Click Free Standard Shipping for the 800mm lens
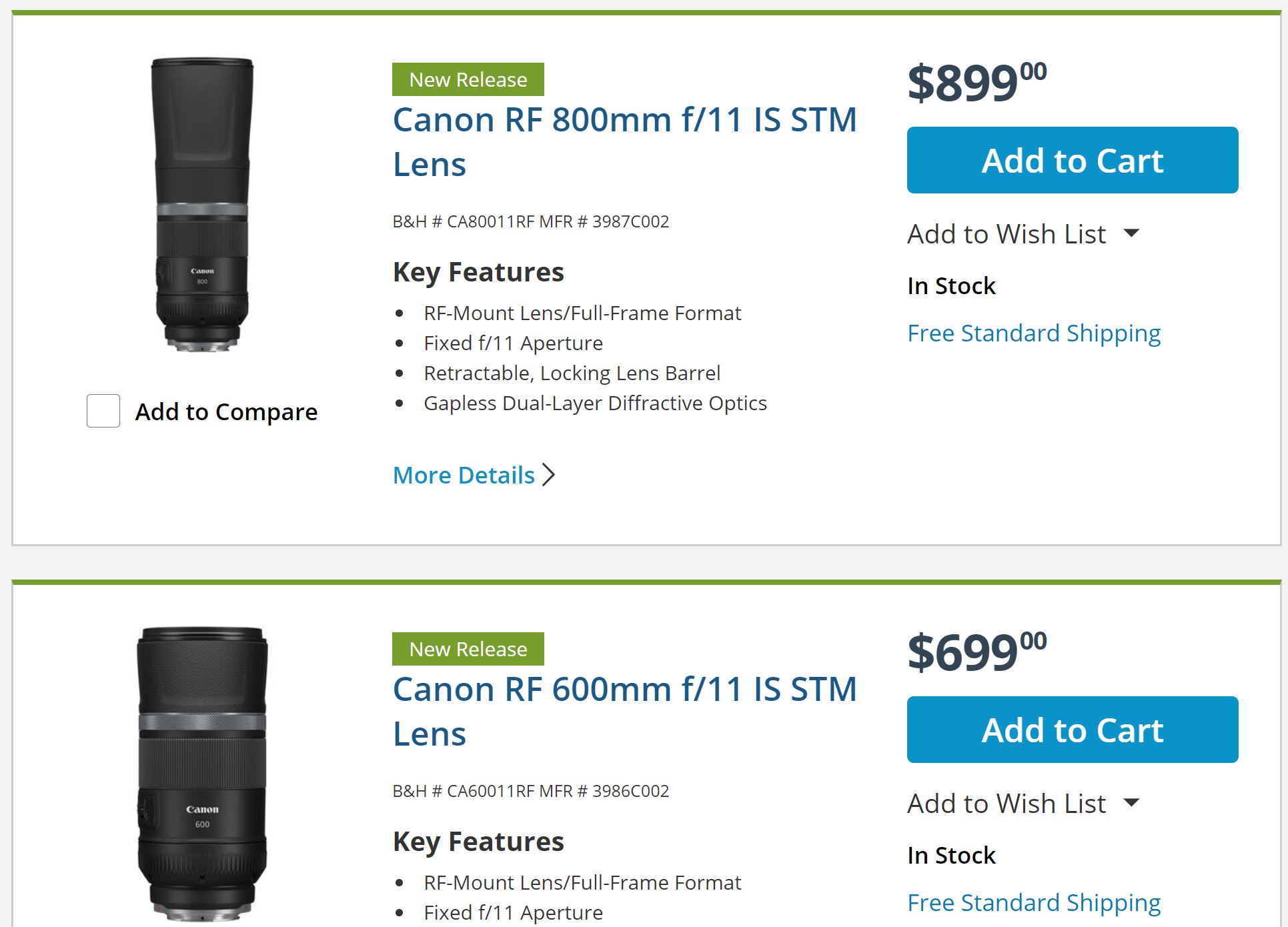 (x=1034, y=333)
